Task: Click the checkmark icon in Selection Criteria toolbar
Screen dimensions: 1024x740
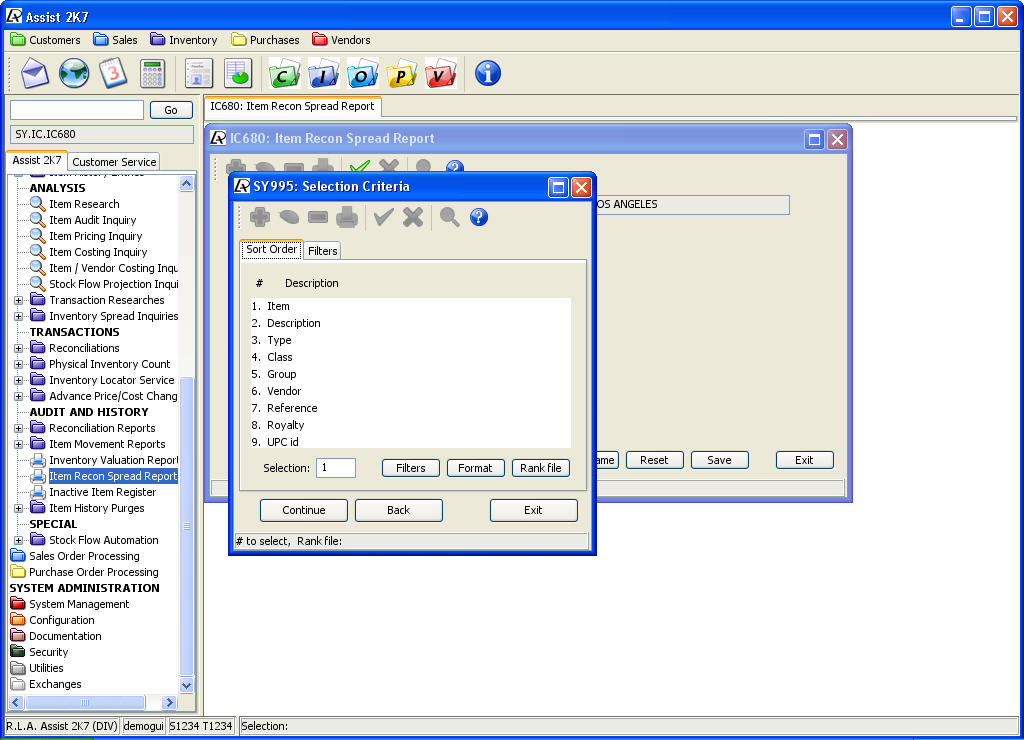Action: [383, 217]
